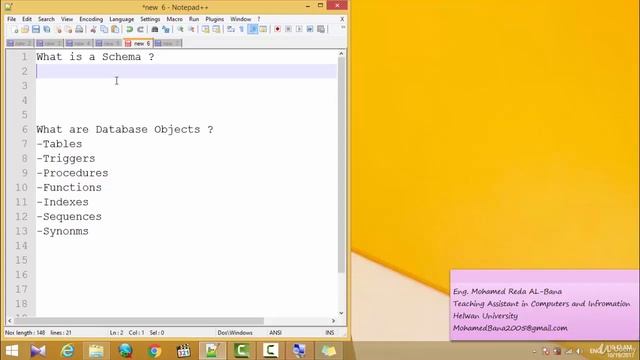Select the active 'new 6' tab
This screenshot has width=640, height=360.
tap(138, 43)
